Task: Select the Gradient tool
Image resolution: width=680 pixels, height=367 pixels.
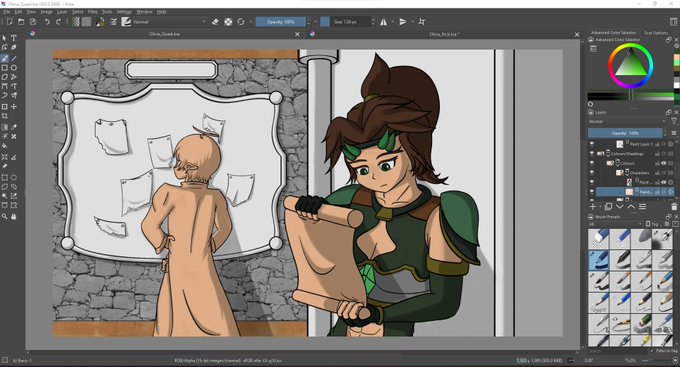Action: click(x=4, y=127)
